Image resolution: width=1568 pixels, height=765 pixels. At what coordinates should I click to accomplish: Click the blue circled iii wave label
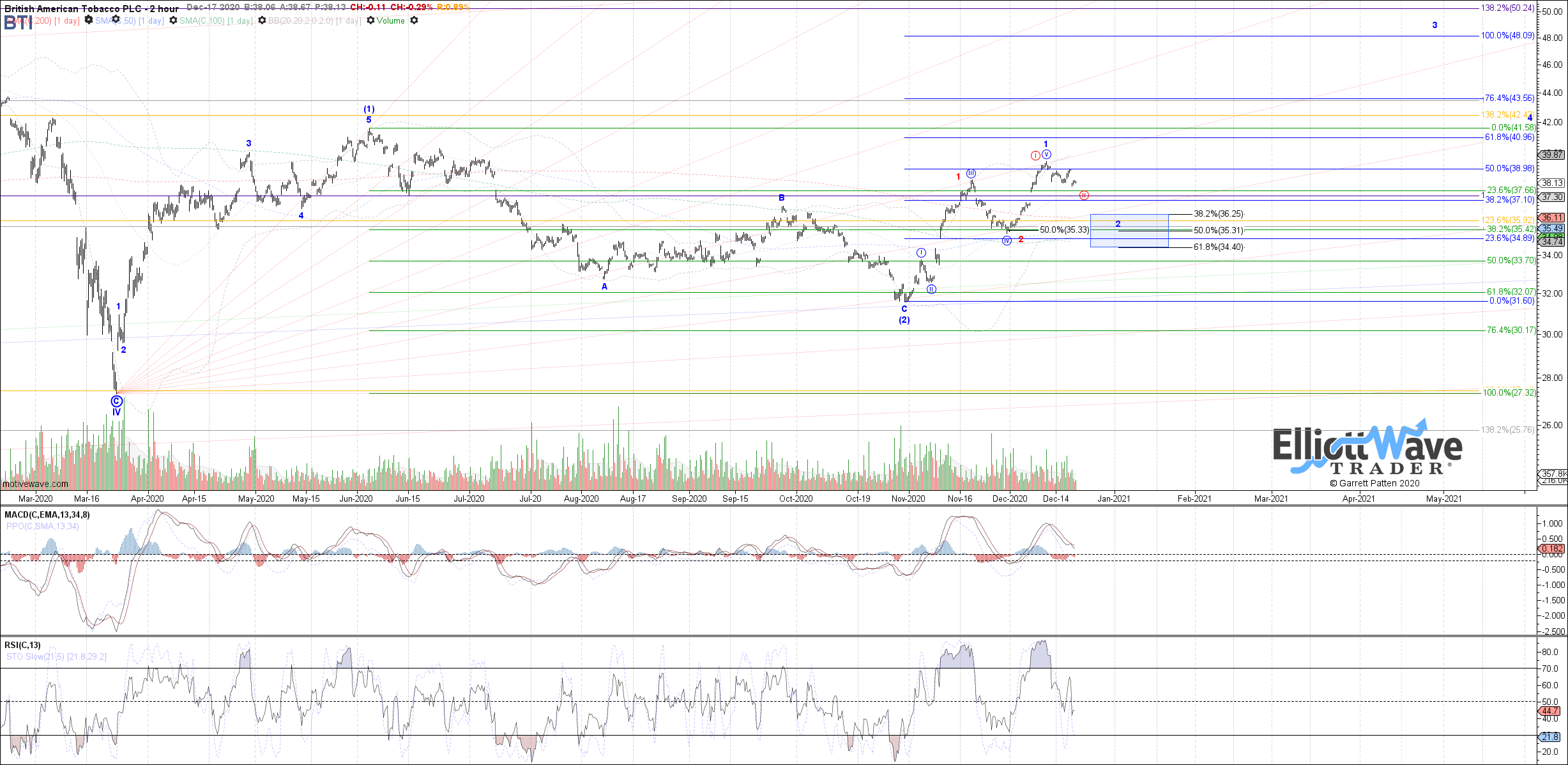point(971,174)
